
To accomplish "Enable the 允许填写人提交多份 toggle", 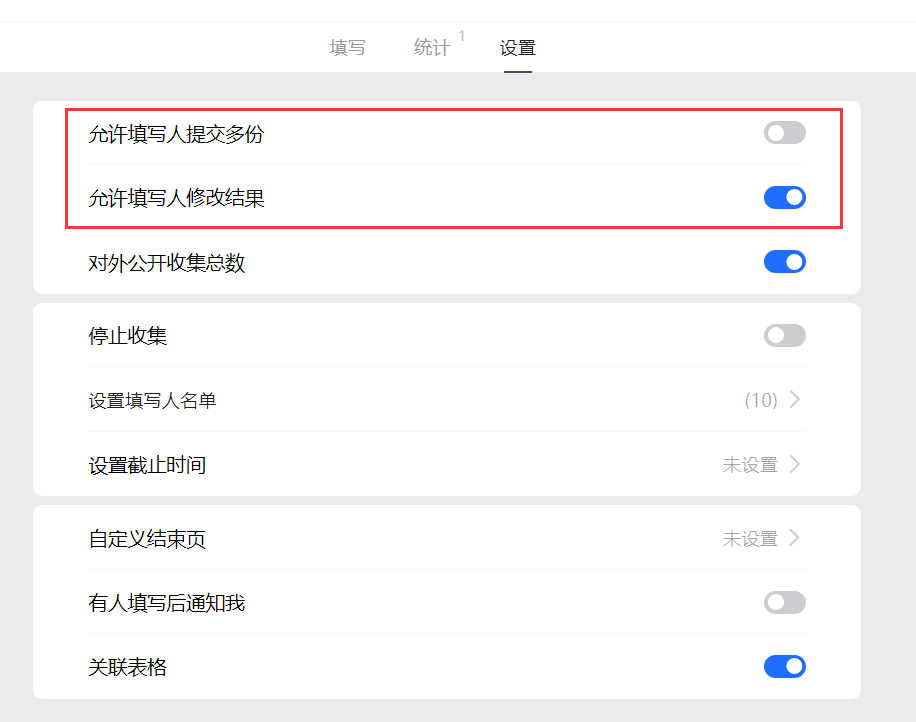I will click(x=784, y=132).
